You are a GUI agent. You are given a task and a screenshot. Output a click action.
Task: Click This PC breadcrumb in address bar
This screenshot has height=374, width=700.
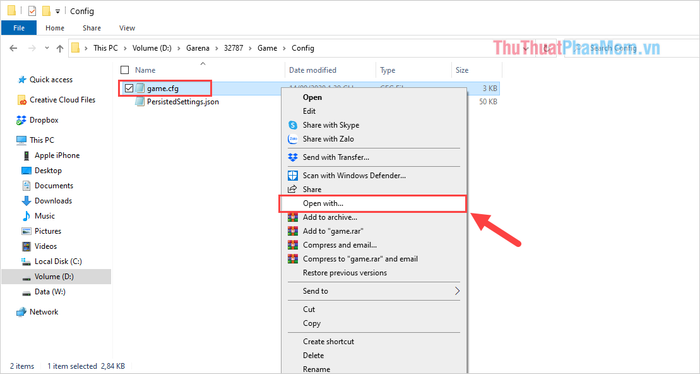coord(105,48)
